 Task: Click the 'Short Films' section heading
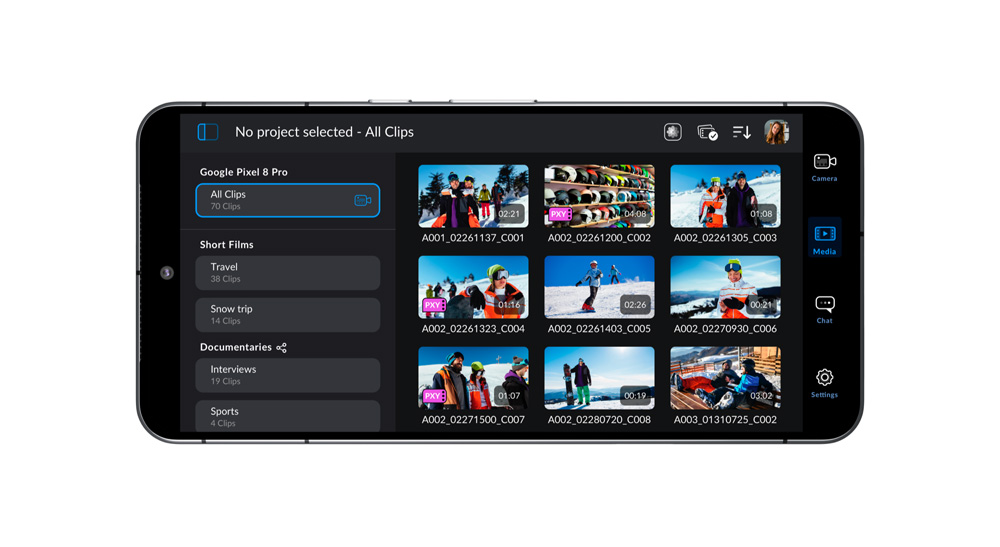click(x=226, y=245)
